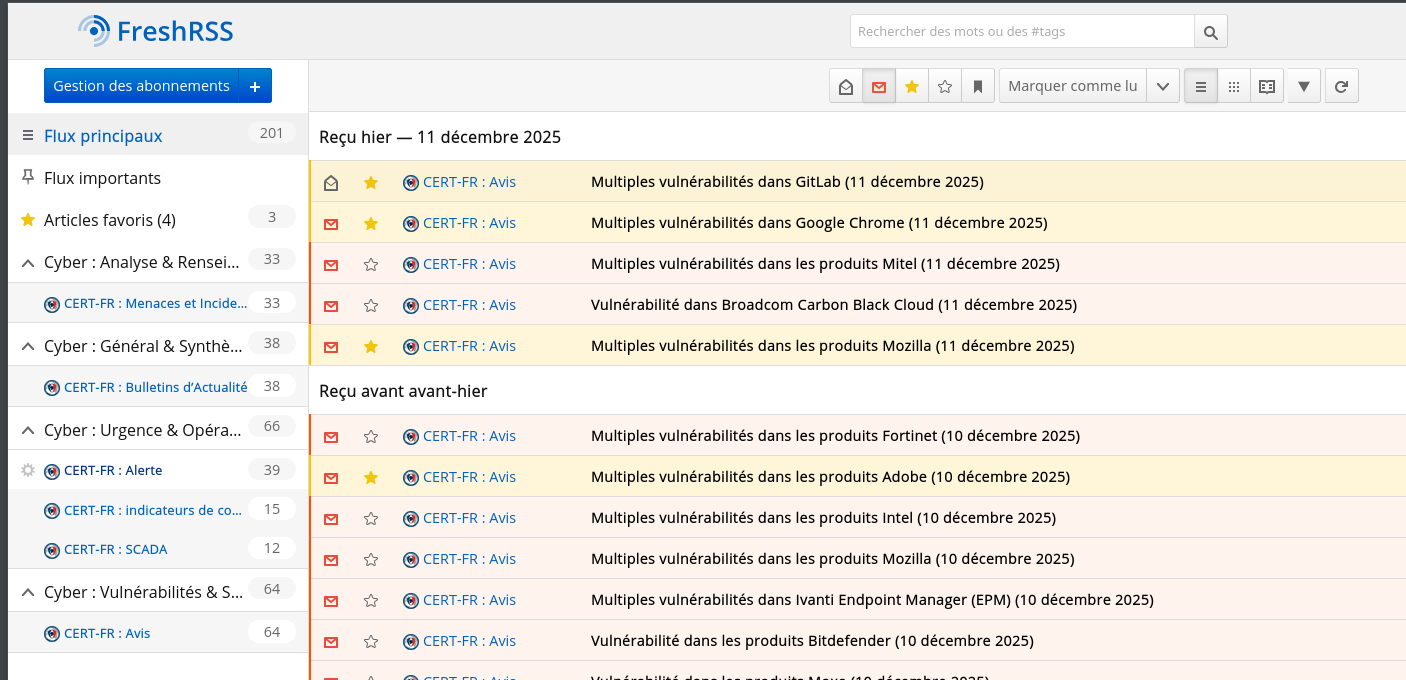Open Gestion des abonnements

[x=142, y=85]
